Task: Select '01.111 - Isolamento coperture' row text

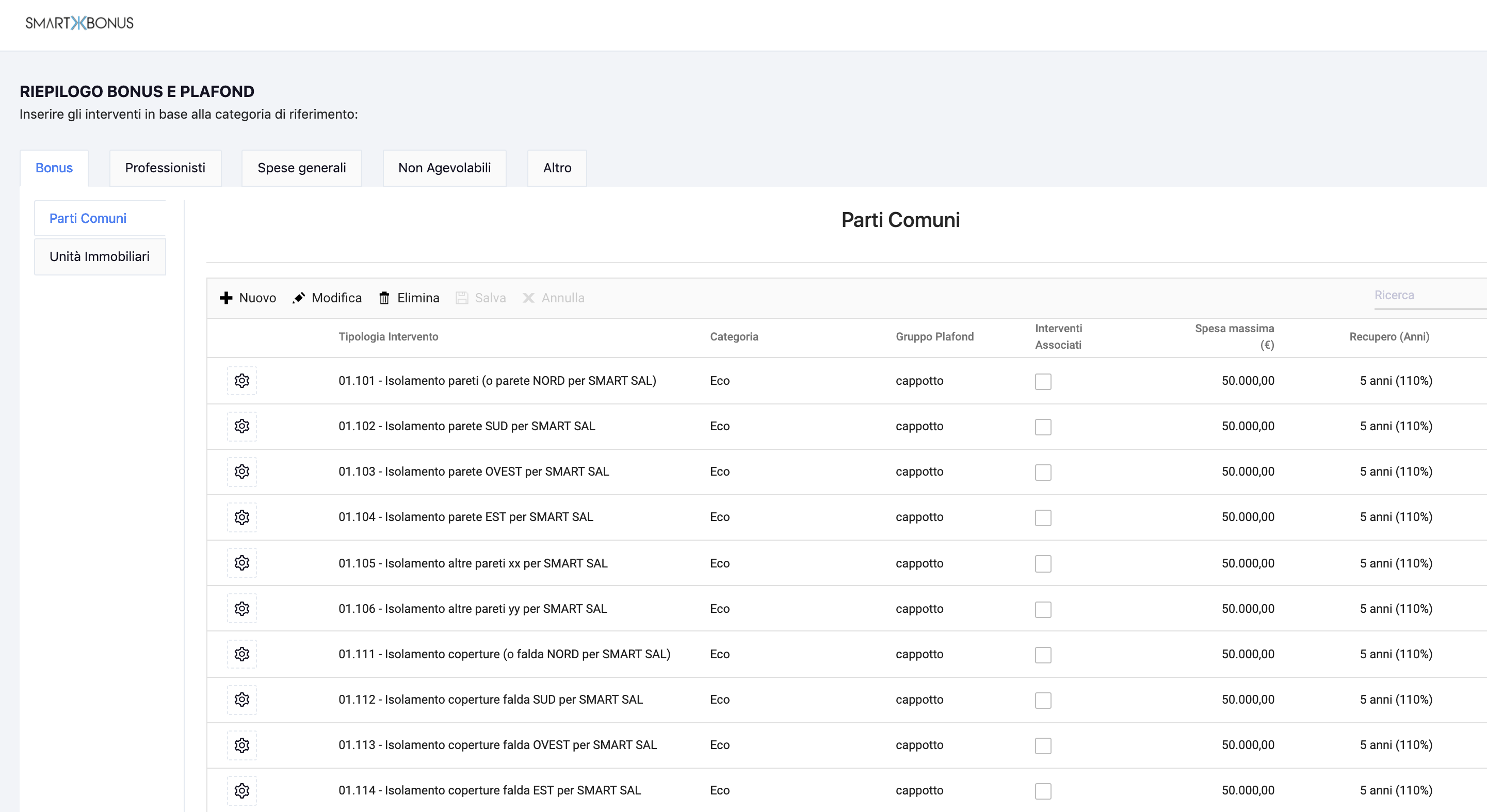Action: coord(504,655)
